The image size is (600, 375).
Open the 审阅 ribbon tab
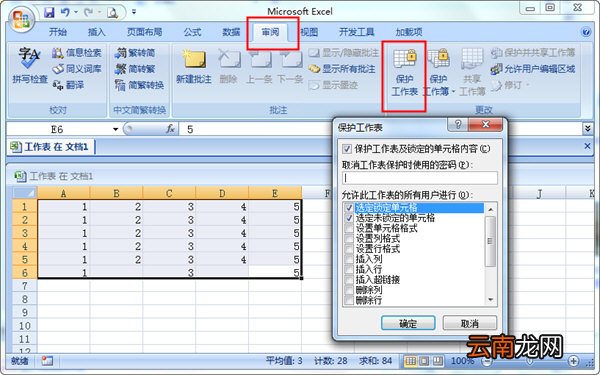click(x=270, y=32)
